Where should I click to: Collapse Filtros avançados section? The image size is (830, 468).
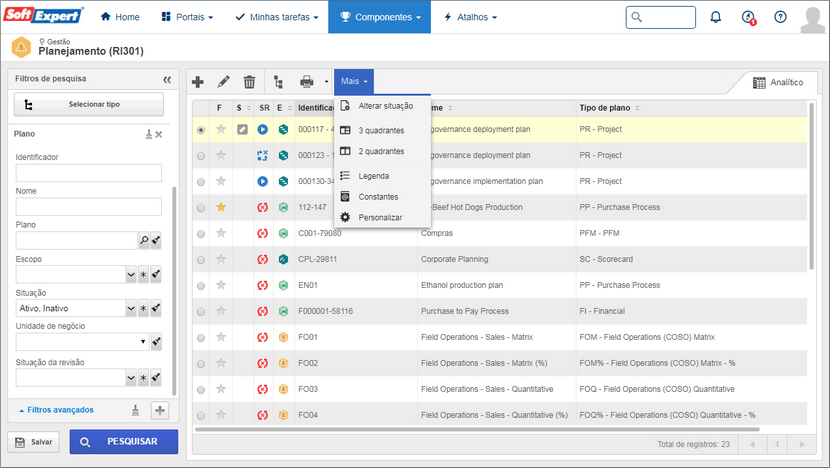click(x=56, y=410)
